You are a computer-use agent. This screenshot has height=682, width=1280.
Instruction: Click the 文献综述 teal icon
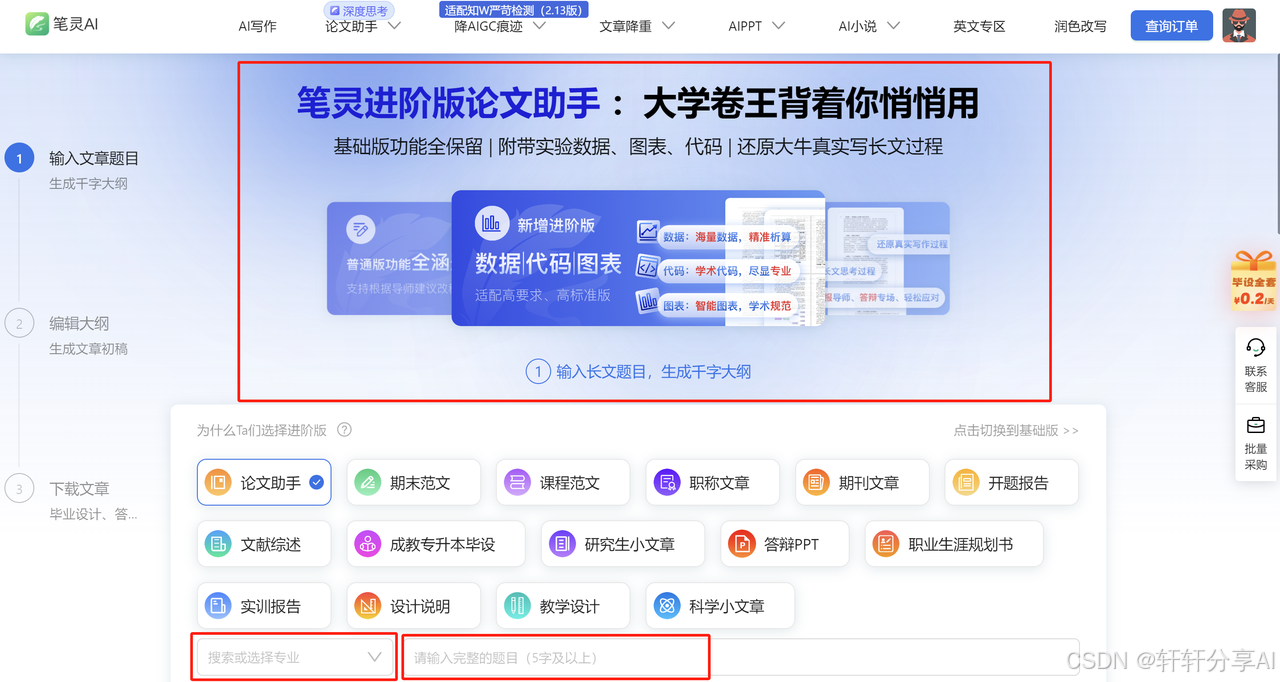217,544
